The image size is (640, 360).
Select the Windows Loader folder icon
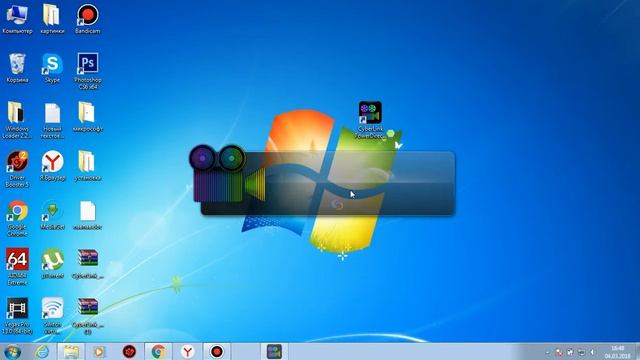[x=17, y=119]
